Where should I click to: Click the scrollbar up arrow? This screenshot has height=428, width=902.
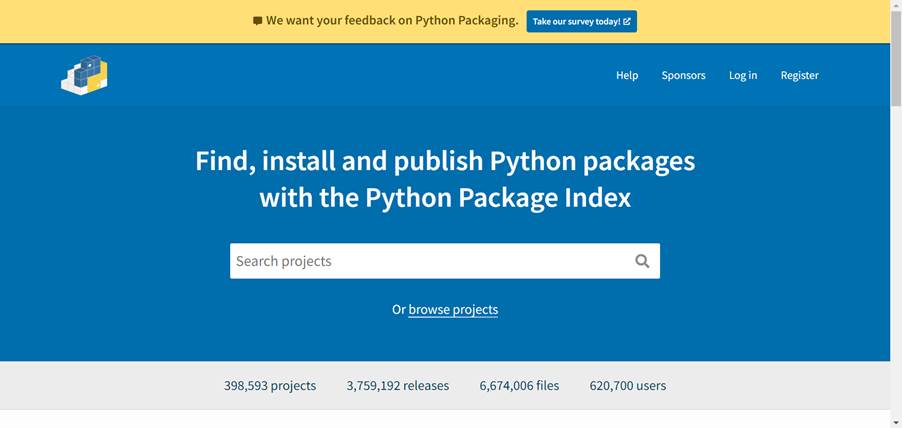pos(896,5)
